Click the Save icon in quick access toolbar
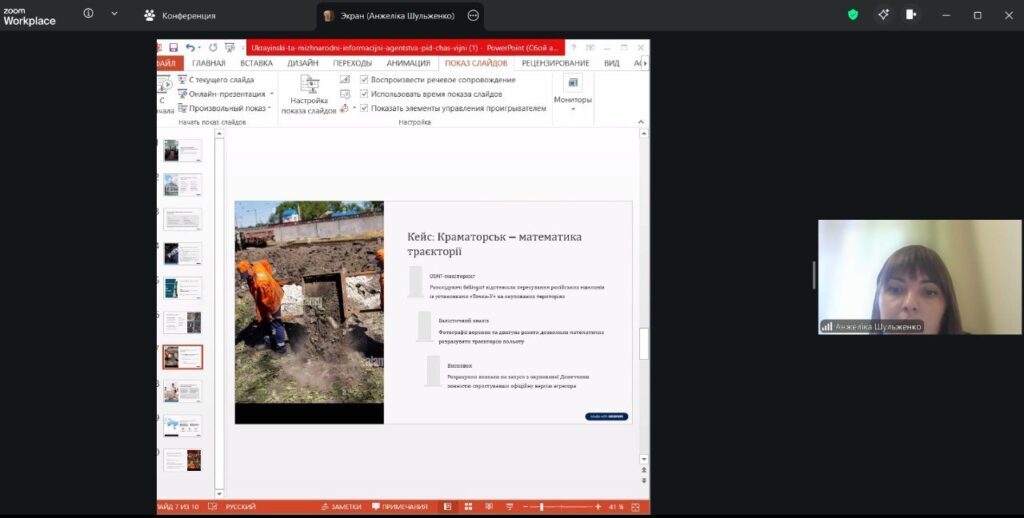 (x=173, y=47)
